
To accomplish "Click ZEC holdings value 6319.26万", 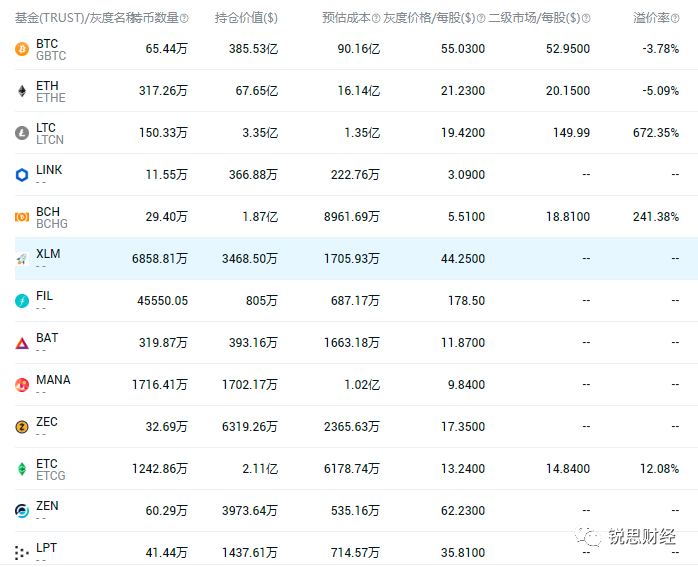I will pos(250,427).
